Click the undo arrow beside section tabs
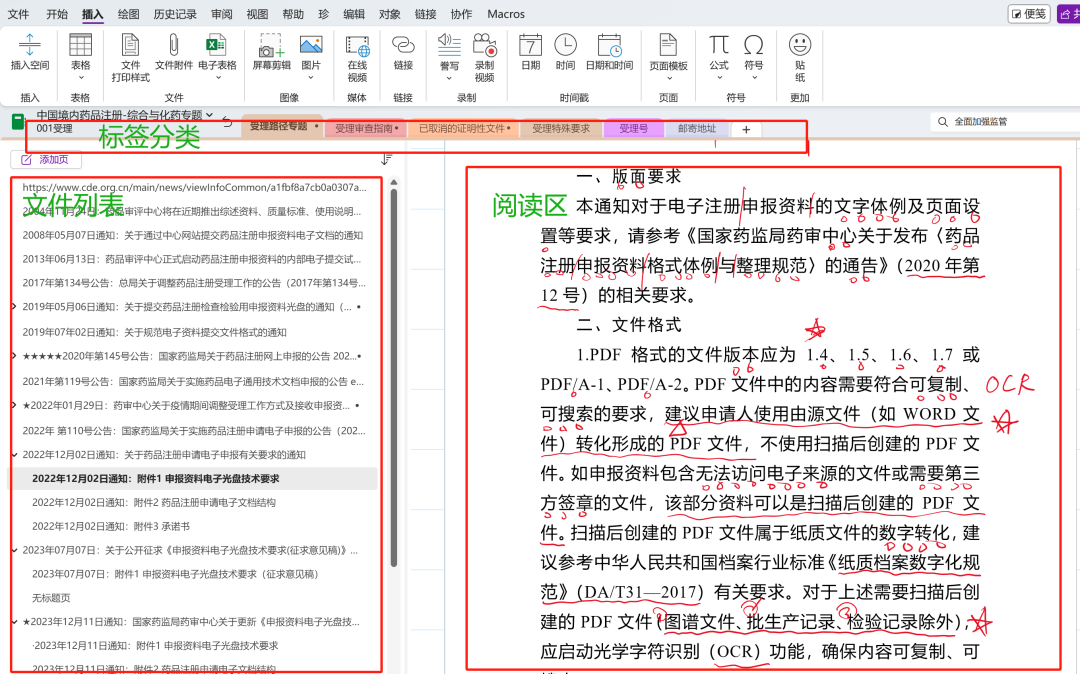1080x674 pixels. 227,123
